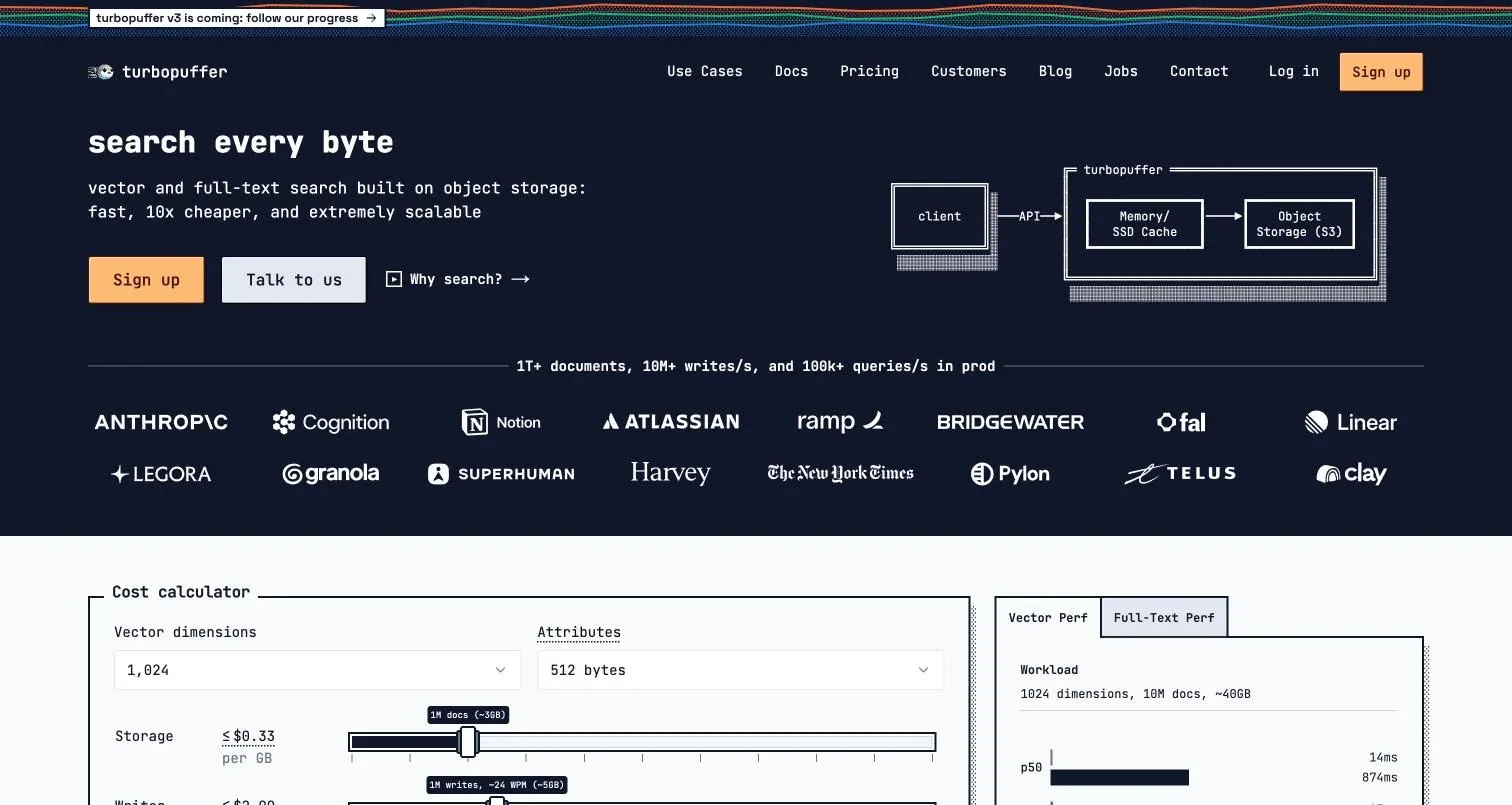
Task: Open the Why search? video link
Action: 458,279
